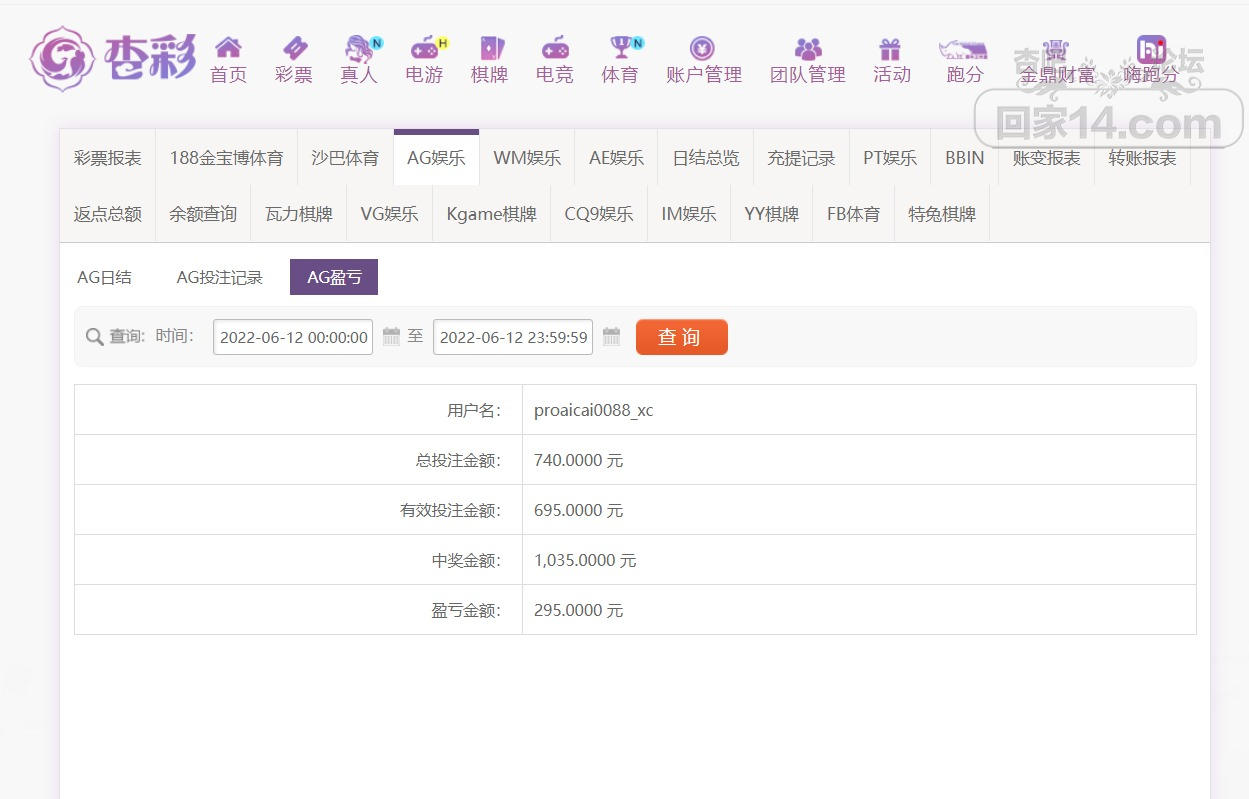Click the 棋牌 card games icon
This screenshot has height=799, width=1249.
490,48
